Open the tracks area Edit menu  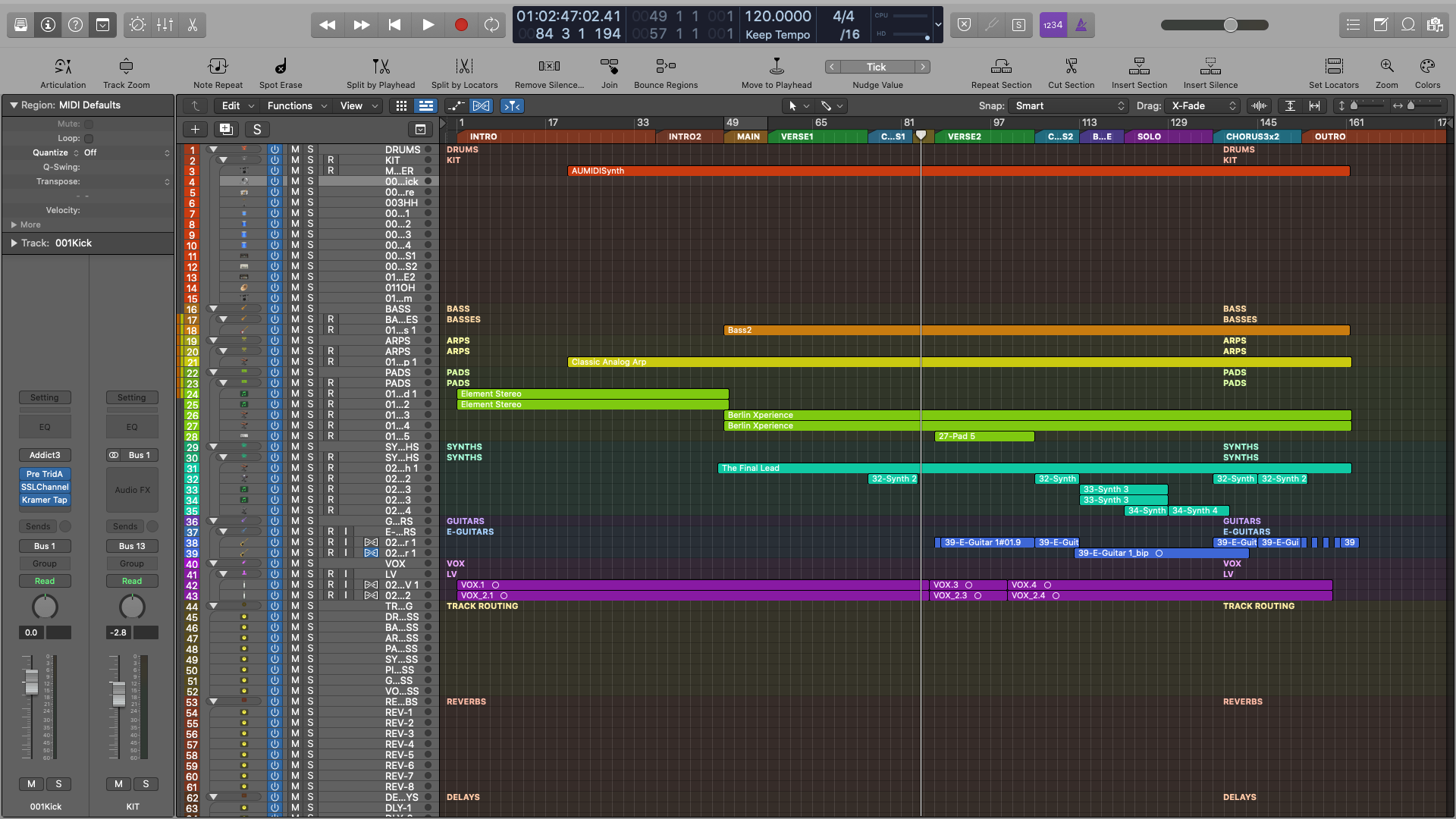[x=237, y=106]
